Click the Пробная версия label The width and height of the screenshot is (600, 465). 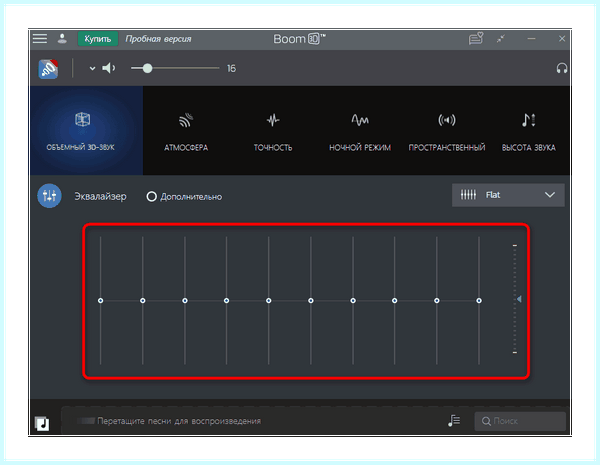(x=158, y=39)
